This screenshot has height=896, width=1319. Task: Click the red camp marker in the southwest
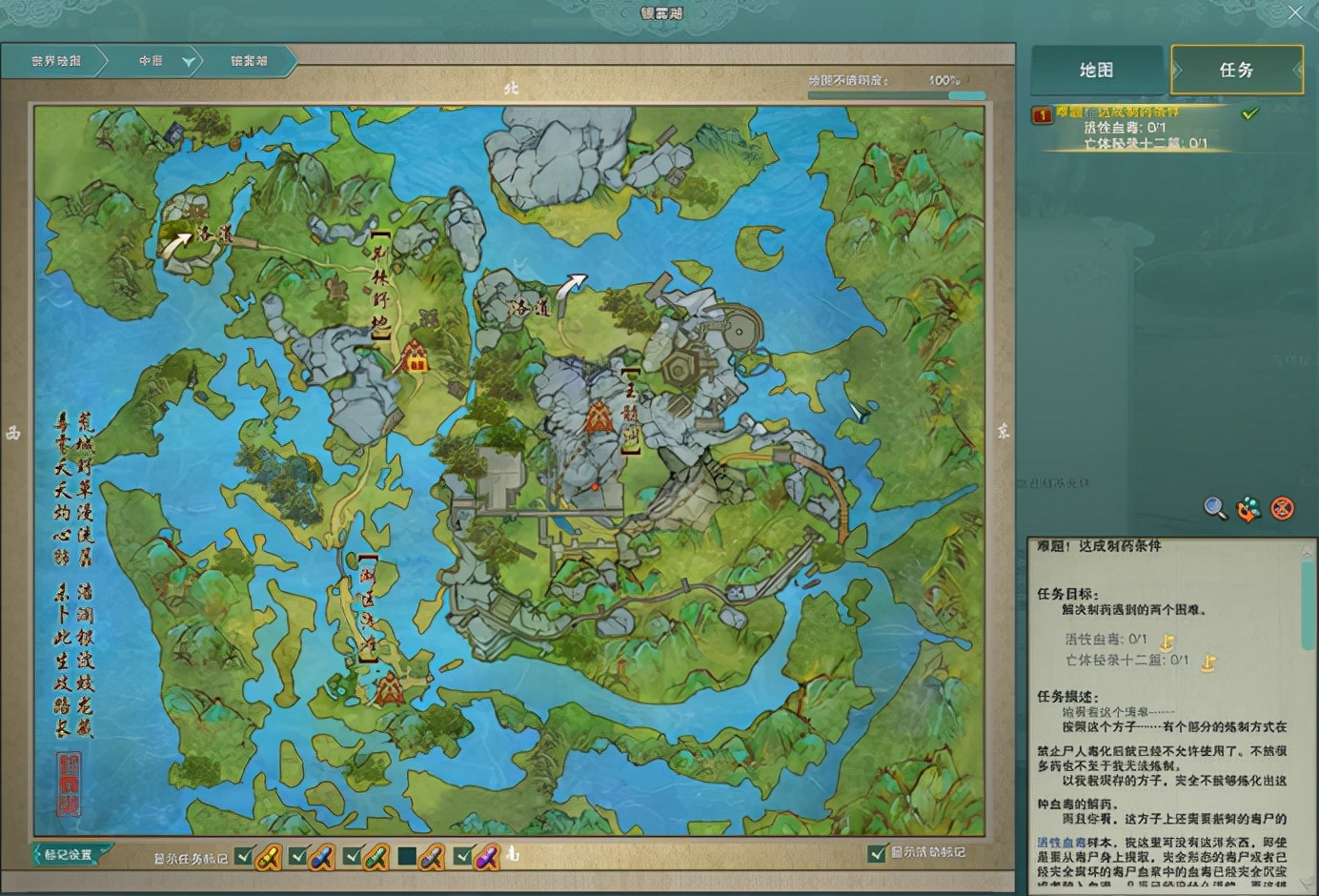click(389, 688)
